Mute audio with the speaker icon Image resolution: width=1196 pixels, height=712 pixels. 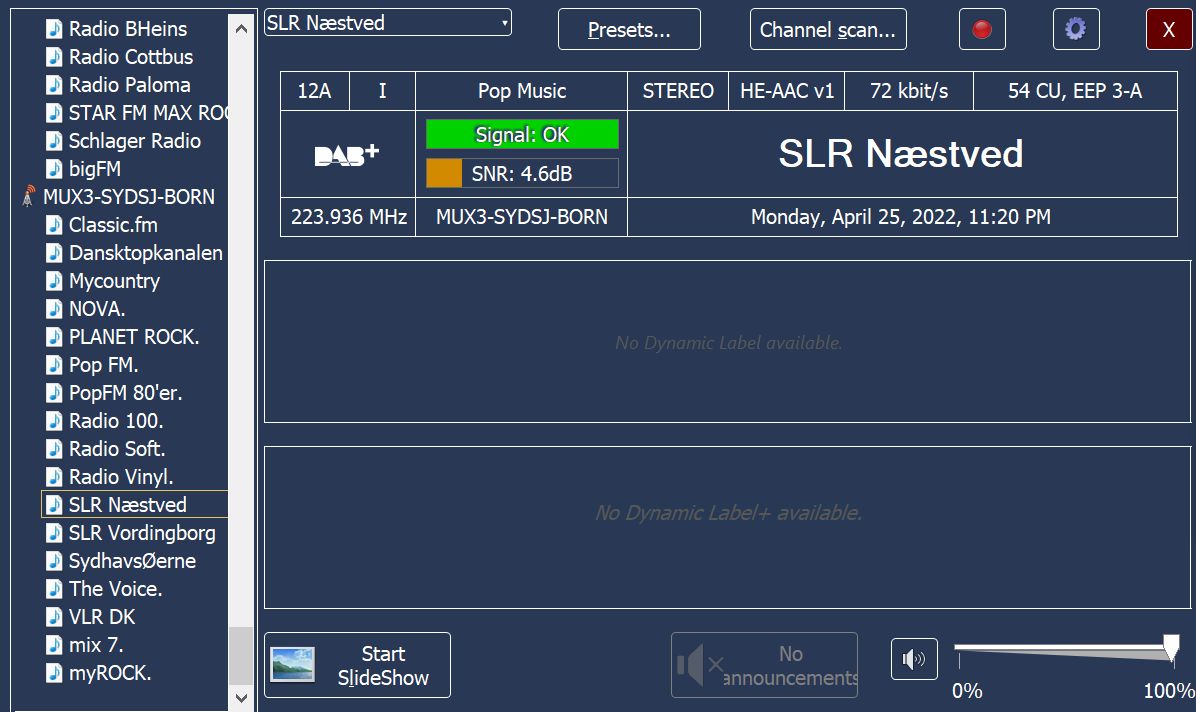pyautogui.click(x=914, y=659)
